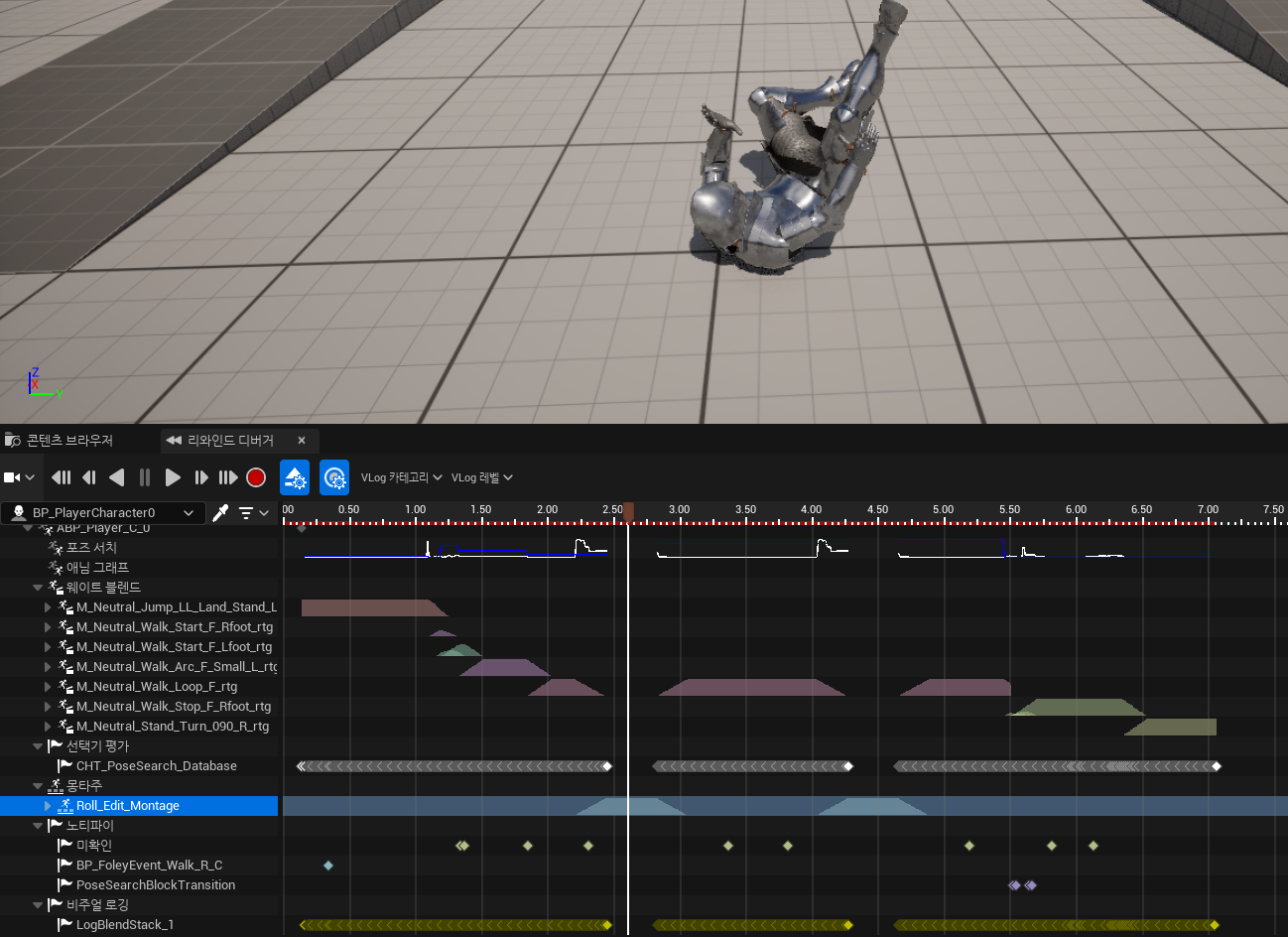1288x937 pixels.
Task: Step to next frame
Action: click(x=201, y=477)
